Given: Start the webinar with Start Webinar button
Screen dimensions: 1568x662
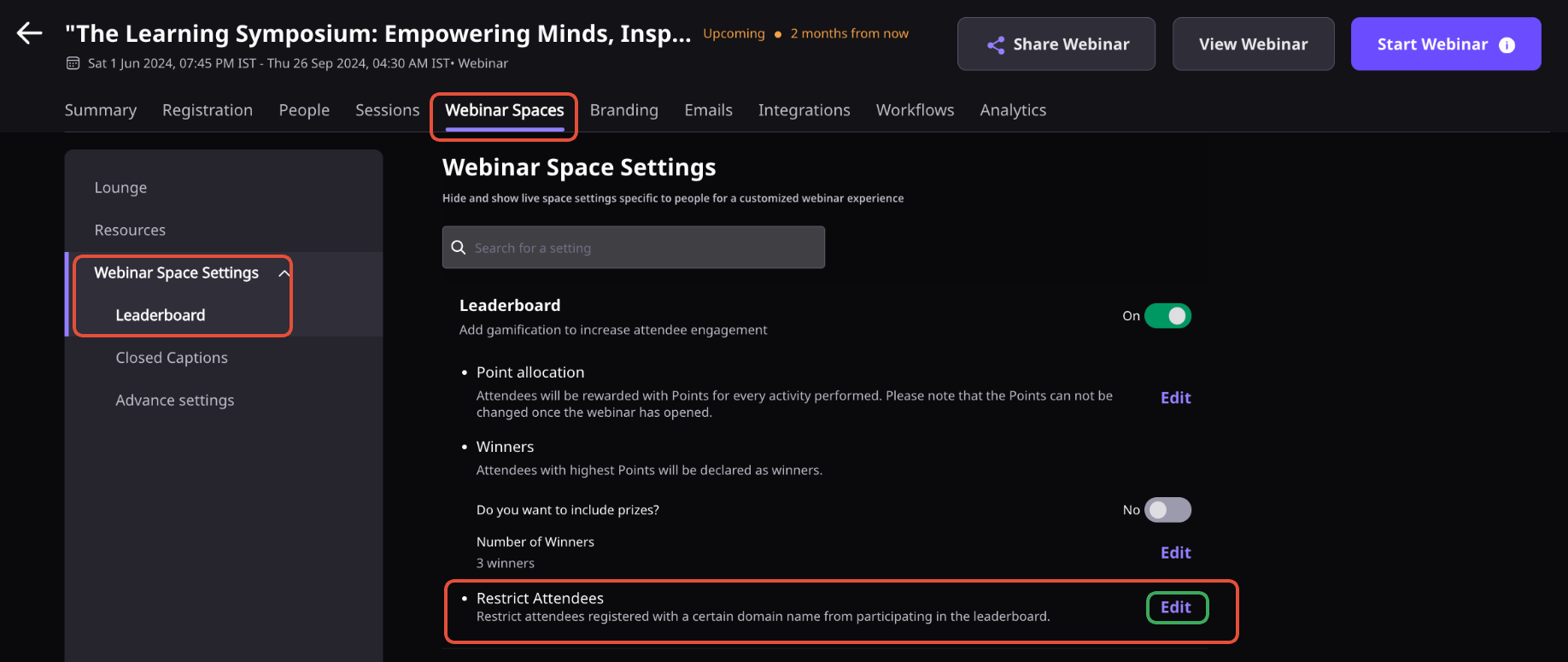Looking at the screenshot, I should pos(1446,44).
